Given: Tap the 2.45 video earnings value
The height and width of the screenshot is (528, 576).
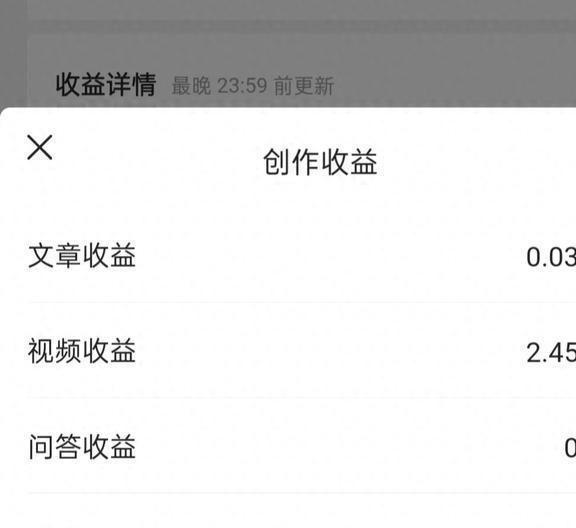Looking at the screenshot, I should tap(551, 353).
